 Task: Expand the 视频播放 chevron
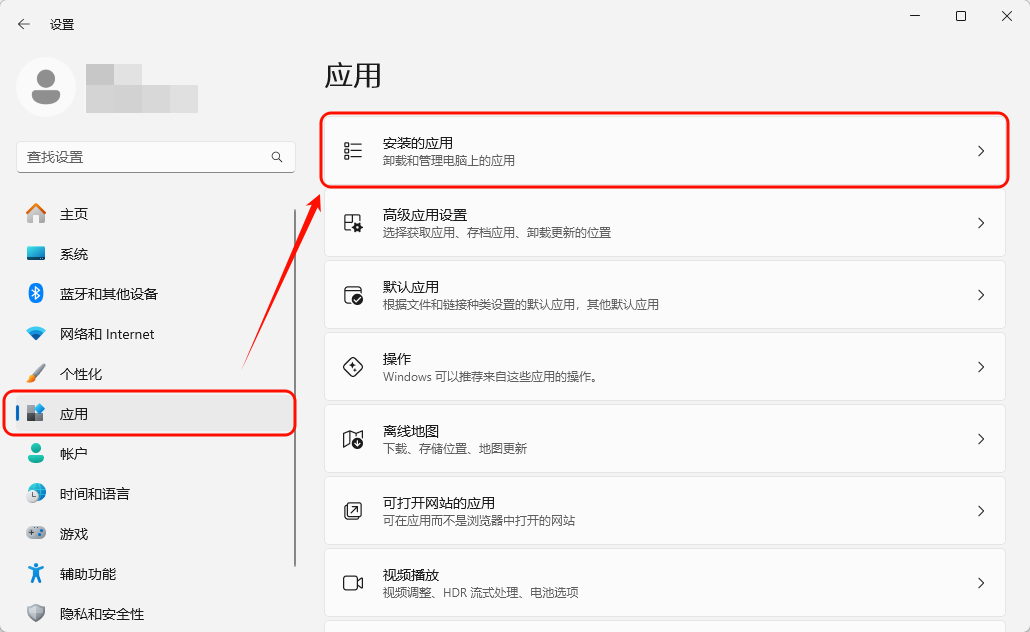(981, 583)
